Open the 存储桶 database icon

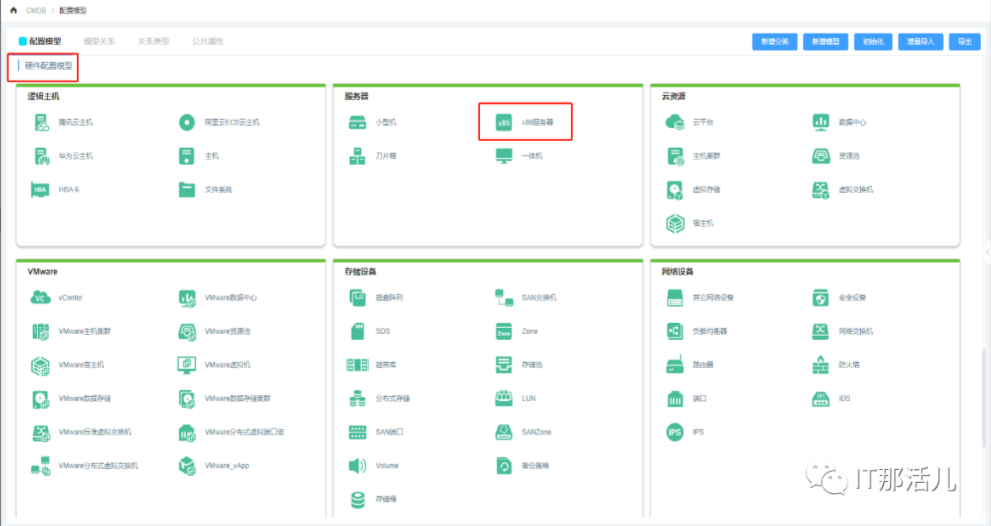(358, 499)
